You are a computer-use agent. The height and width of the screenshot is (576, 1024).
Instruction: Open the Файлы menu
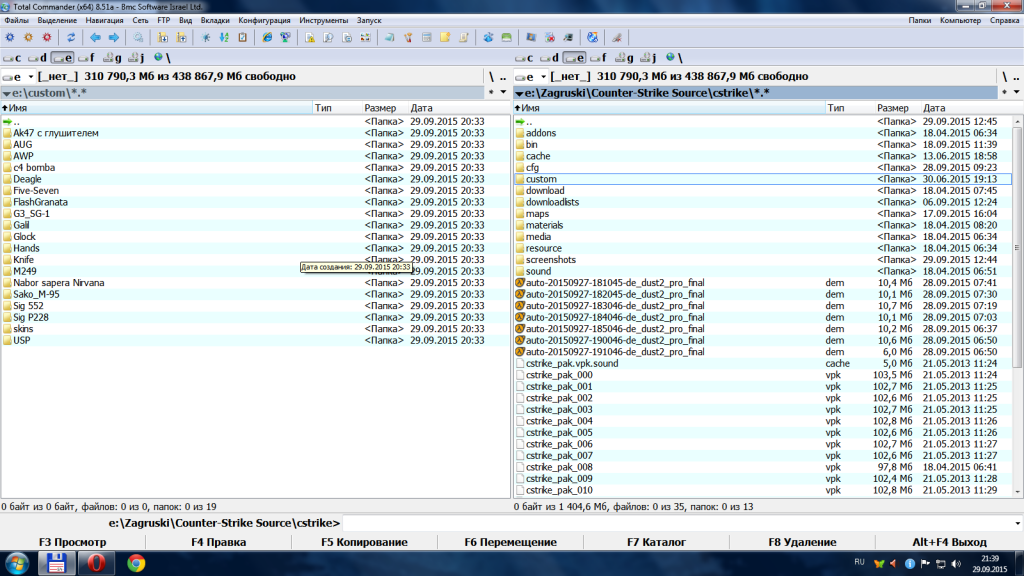tap(16, 20)
